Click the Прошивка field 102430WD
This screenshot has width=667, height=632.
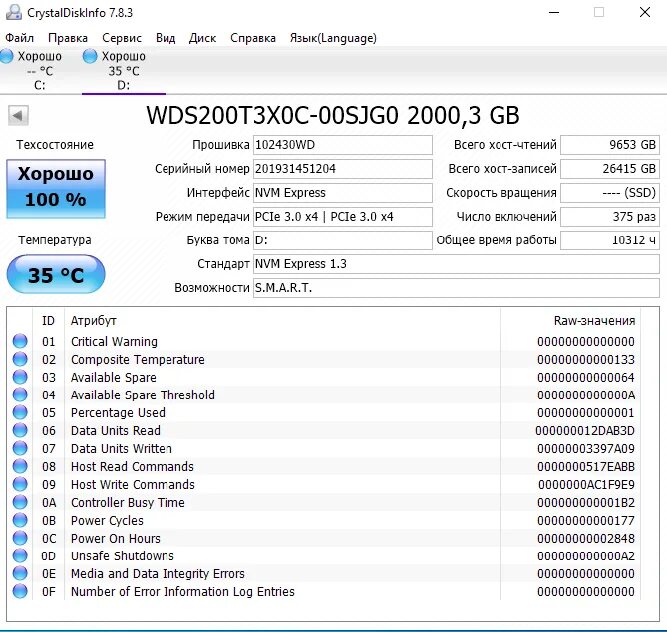point(342,145)
